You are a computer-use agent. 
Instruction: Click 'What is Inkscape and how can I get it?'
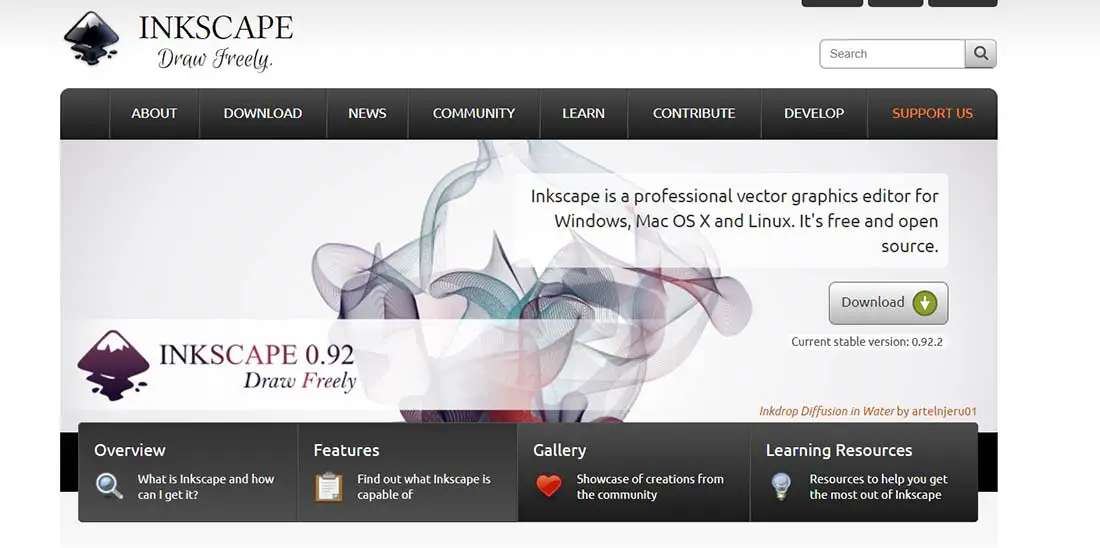coord(206,487)
